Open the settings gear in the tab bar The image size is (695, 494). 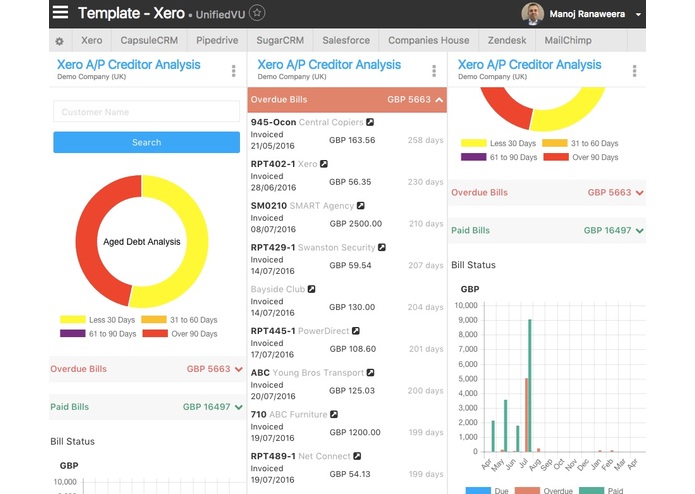tap(59, 41)
